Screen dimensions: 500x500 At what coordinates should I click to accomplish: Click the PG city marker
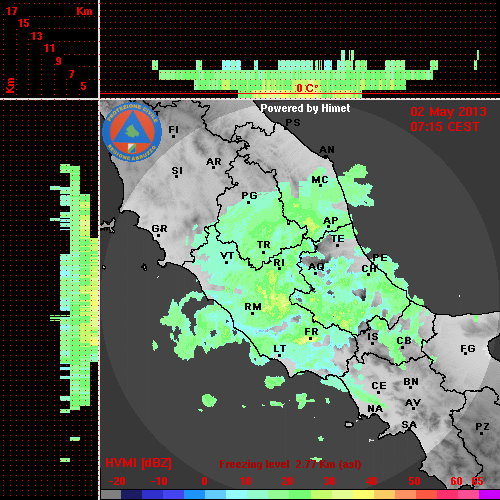click(x=248, y=202)
